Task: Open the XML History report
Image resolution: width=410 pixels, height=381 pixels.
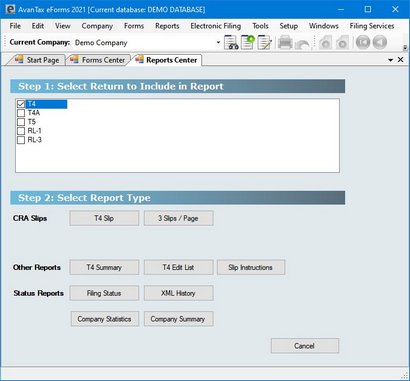Action: [x=178, y=293]
